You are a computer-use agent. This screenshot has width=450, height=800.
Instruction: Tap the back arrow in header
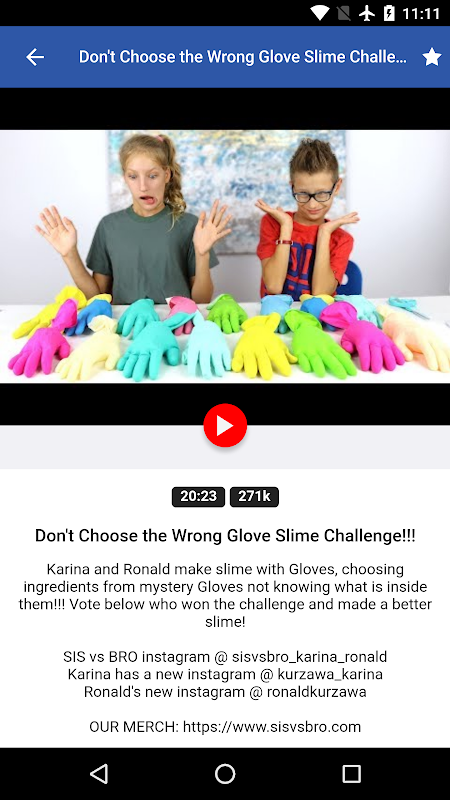(35, 57)
